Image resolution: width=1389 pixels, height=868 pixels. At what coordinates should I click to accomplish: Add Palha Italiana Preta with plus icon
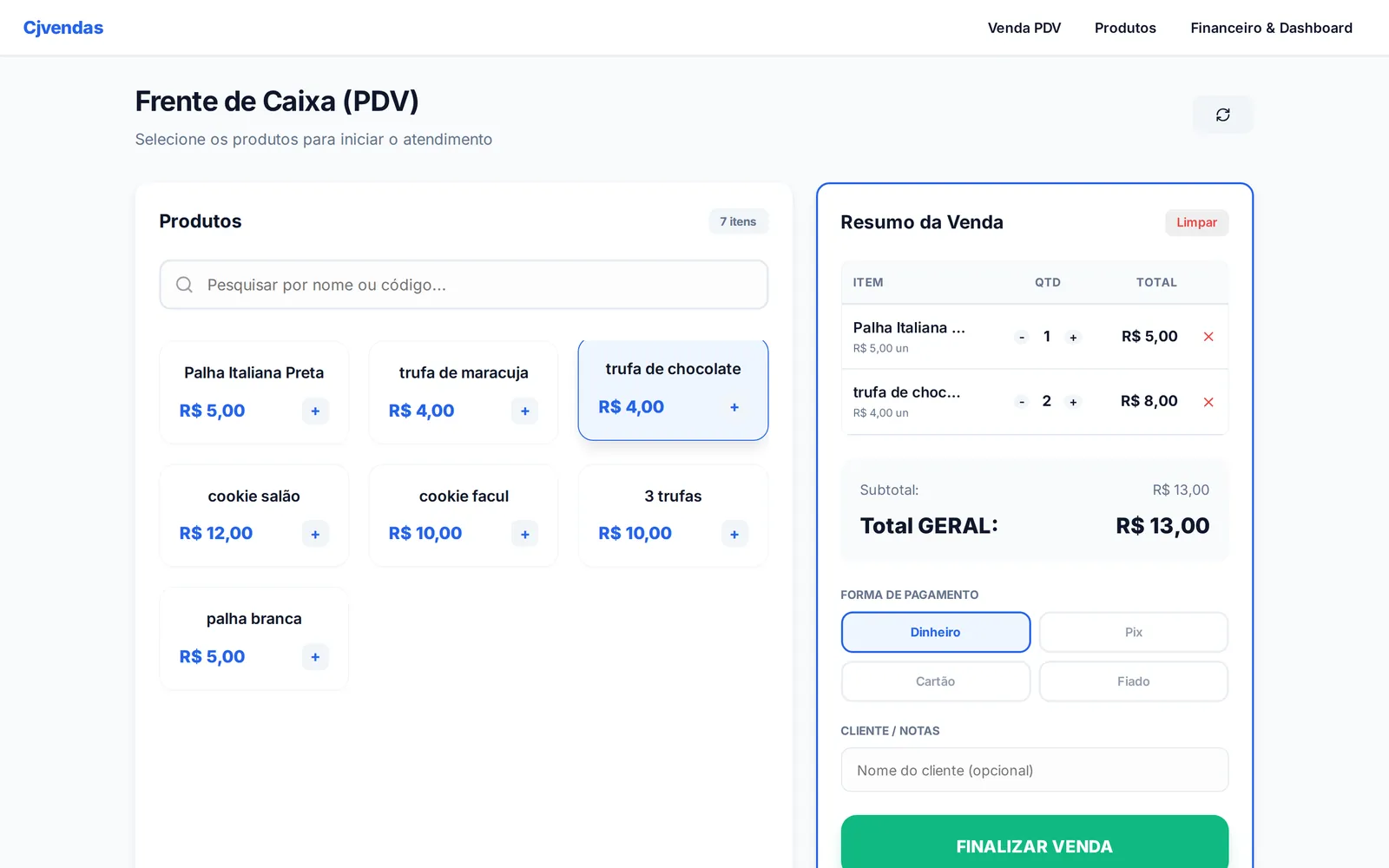(x=315, y=411)
